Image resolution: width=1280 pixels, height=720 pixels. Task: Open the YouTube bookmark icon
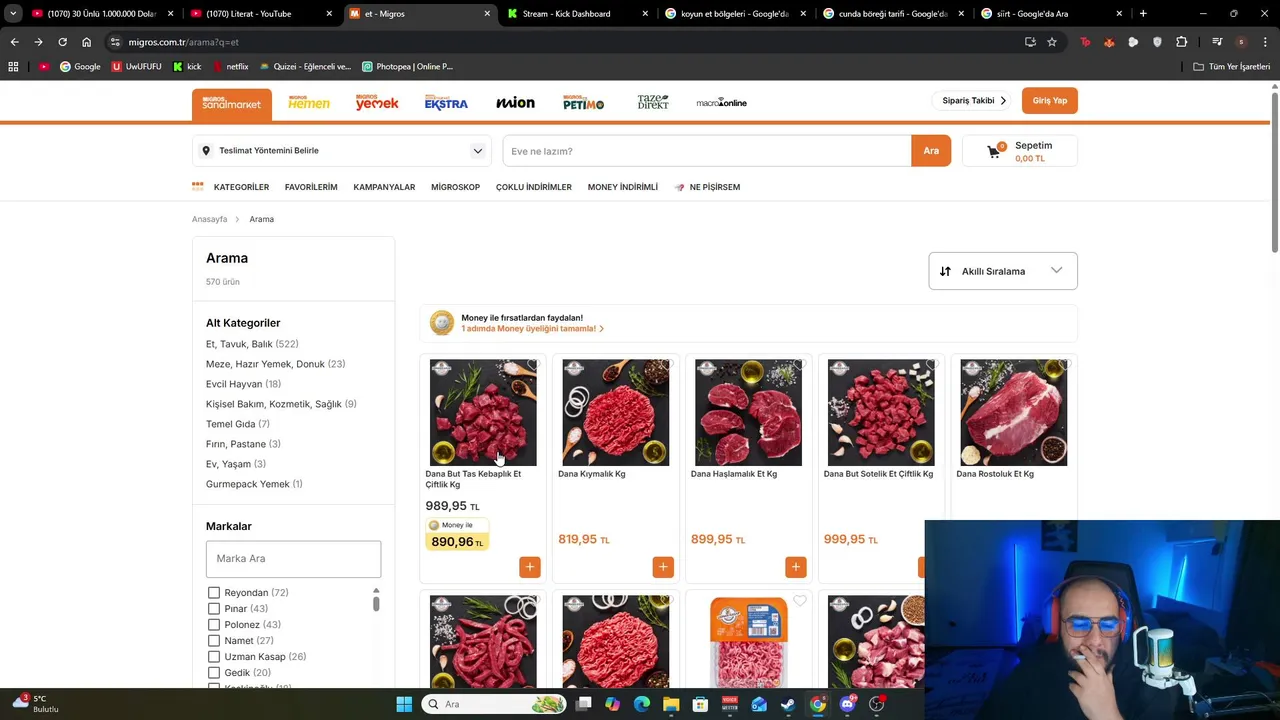tap(44, 66)
